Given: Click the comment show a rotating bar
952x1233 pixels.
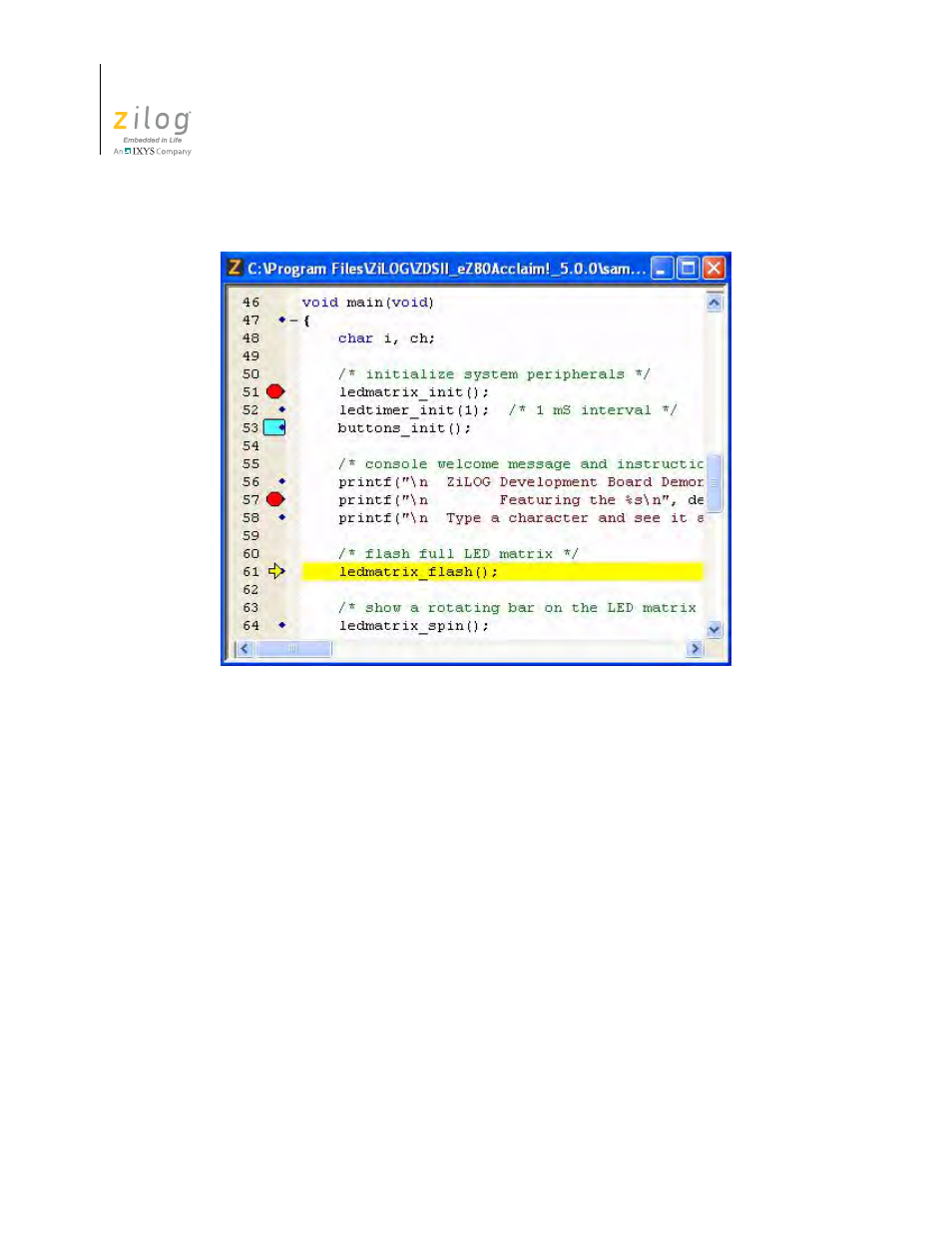Looking at the screenshot, I should (517, 608).
